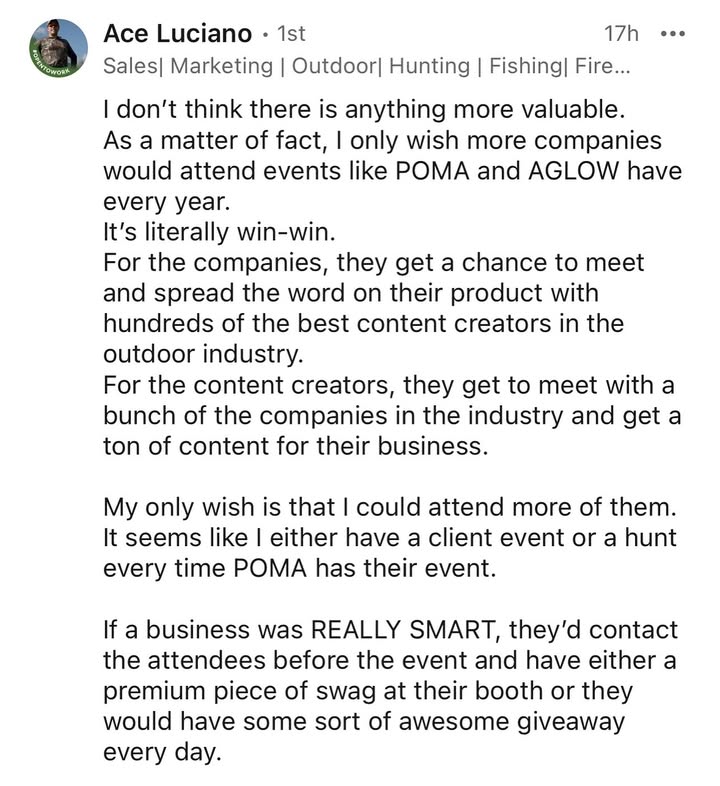This screenshot has width=720, height=786.
Task: Click the line "It's literally win-win."
Action: click(x=219, y=232)
